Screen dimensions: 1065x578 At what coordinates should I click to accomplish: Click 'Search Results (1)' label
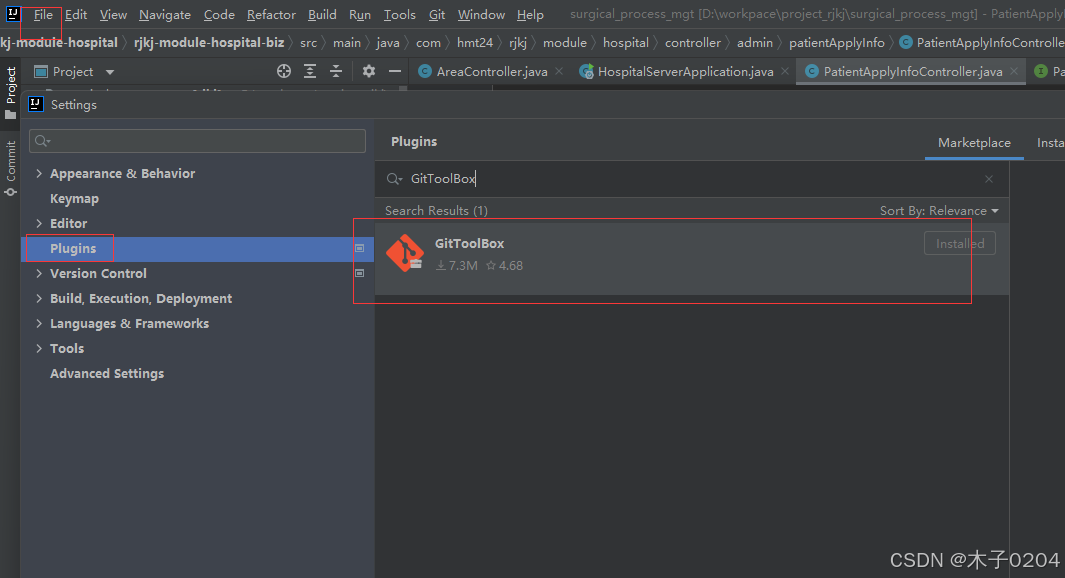(x=436, y=211)
